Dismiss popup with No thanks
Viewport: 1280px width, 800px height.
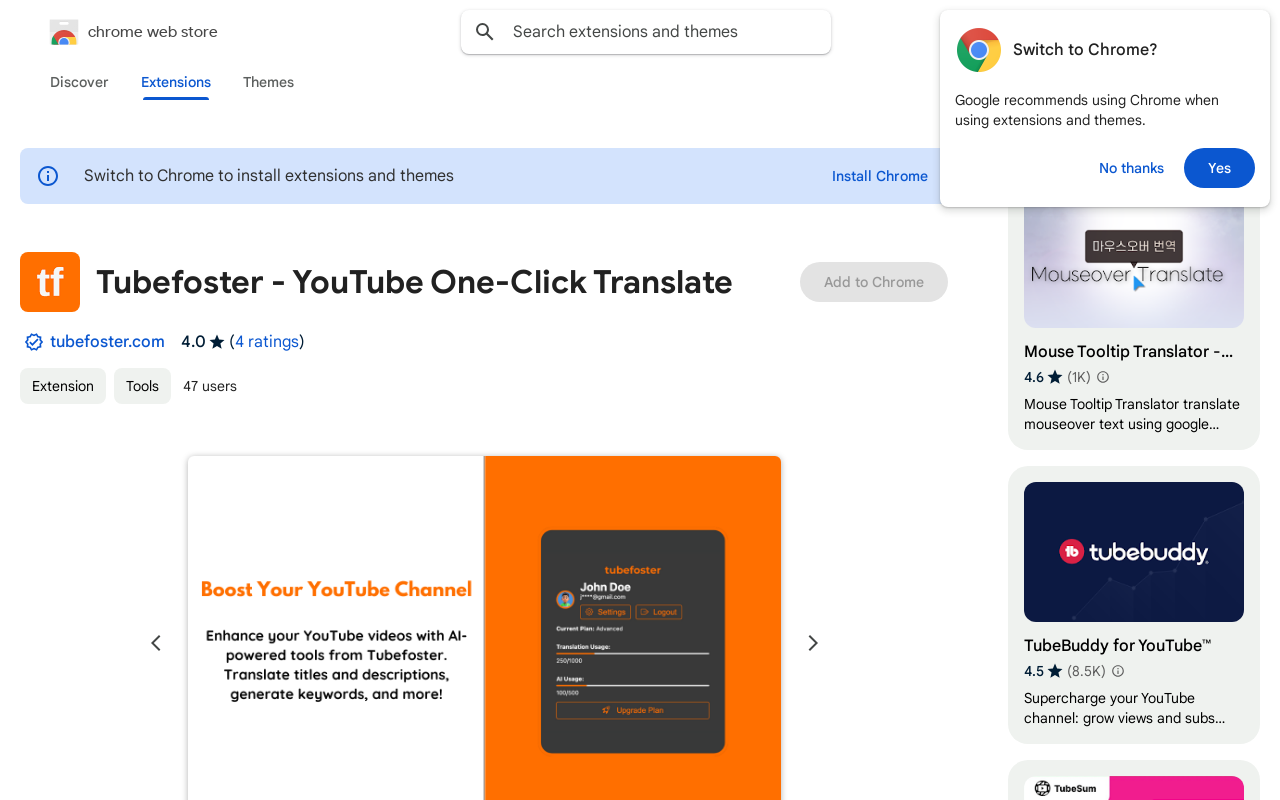tap(1131, 168)
